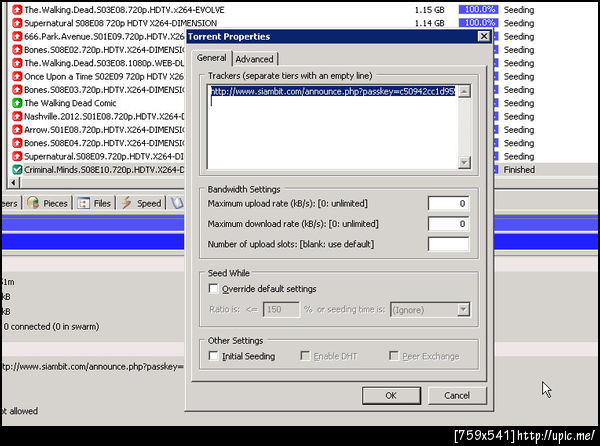600x446 pixels.
Task: Click up arrow of trackers scrollbar
Action: click(x=464, y=91)
